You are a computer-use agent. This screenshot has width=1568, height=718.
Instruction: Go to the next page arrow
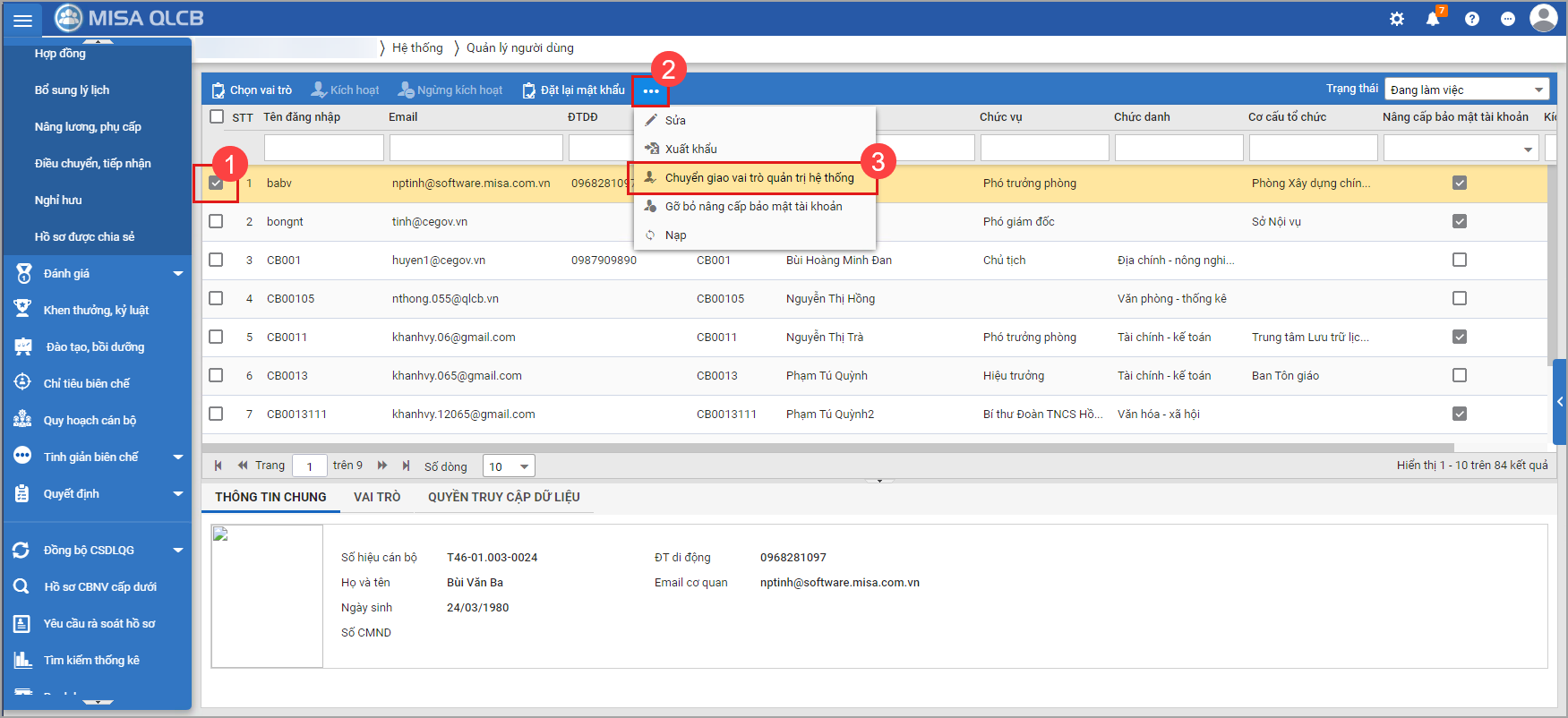point(382,466)
